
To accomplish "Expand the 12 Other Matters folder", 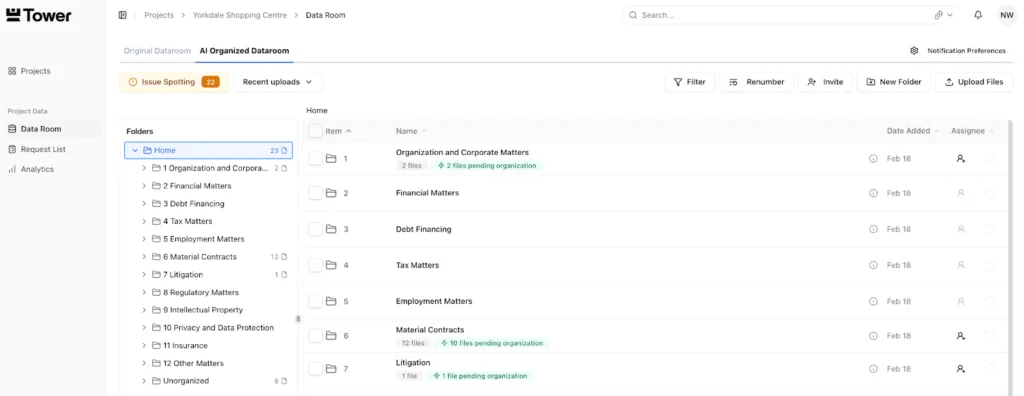I will click(x=144, y=363).
